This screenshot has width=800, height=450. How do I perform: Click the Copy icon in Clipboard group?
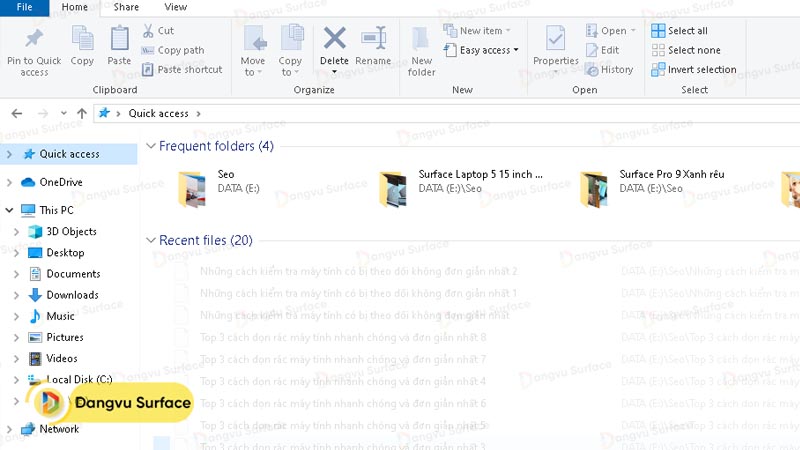(x=82, y=38)
